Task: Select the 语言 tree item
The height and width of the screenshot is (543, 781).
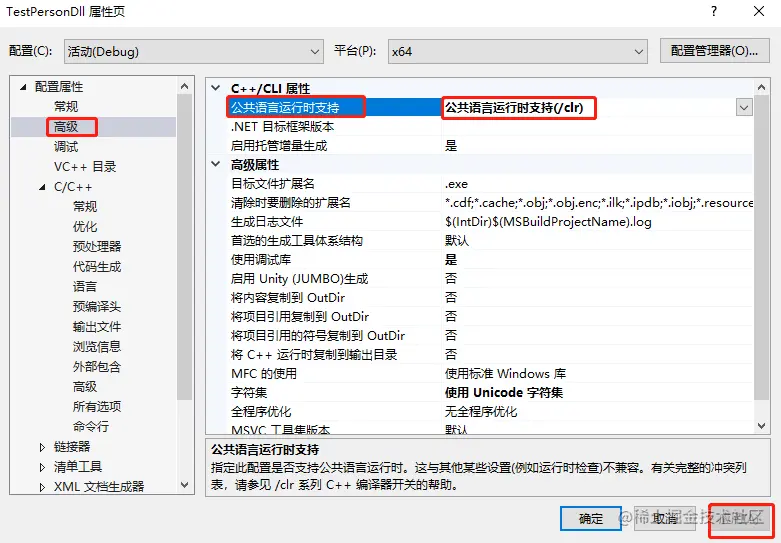Action: click(85, 286)
